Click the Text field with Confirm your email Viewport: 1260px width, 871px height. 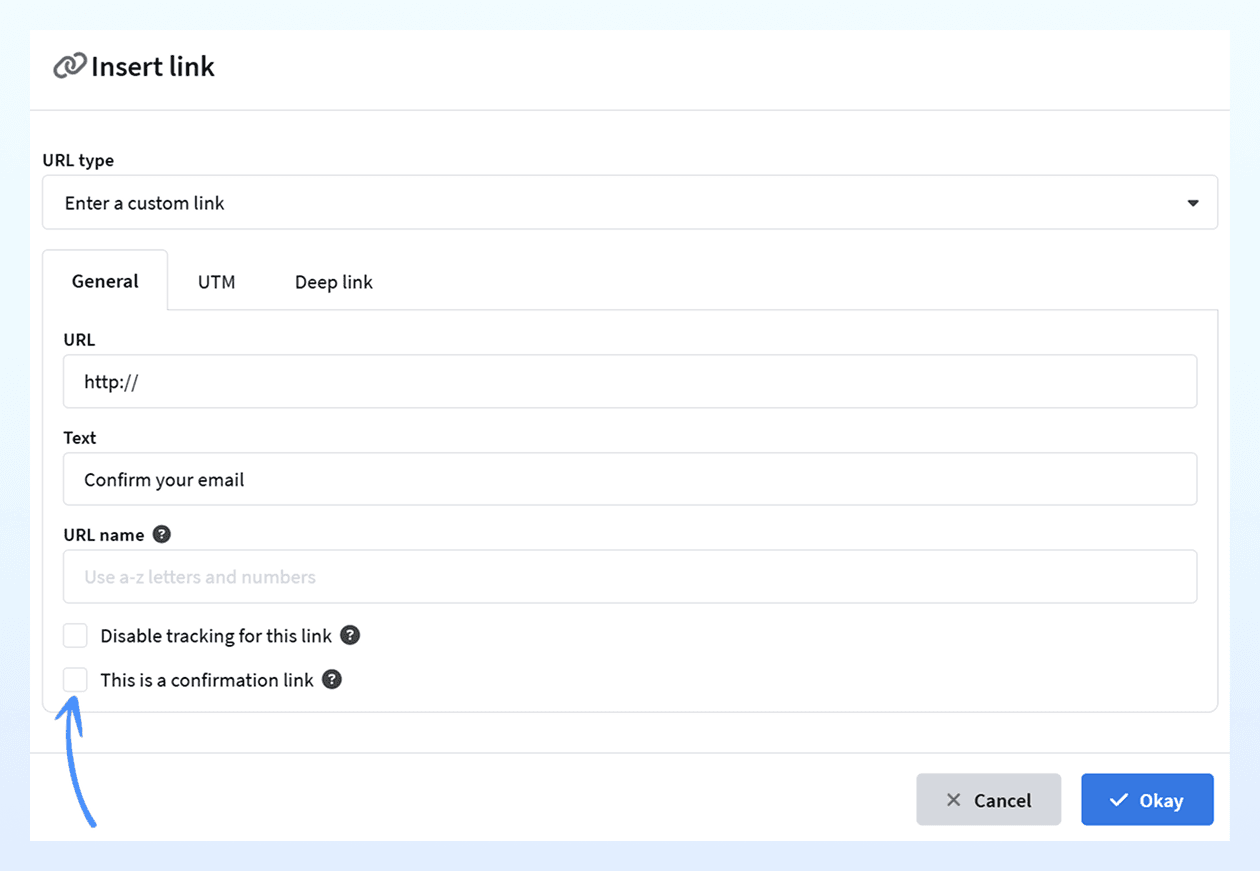pos(630,479)
